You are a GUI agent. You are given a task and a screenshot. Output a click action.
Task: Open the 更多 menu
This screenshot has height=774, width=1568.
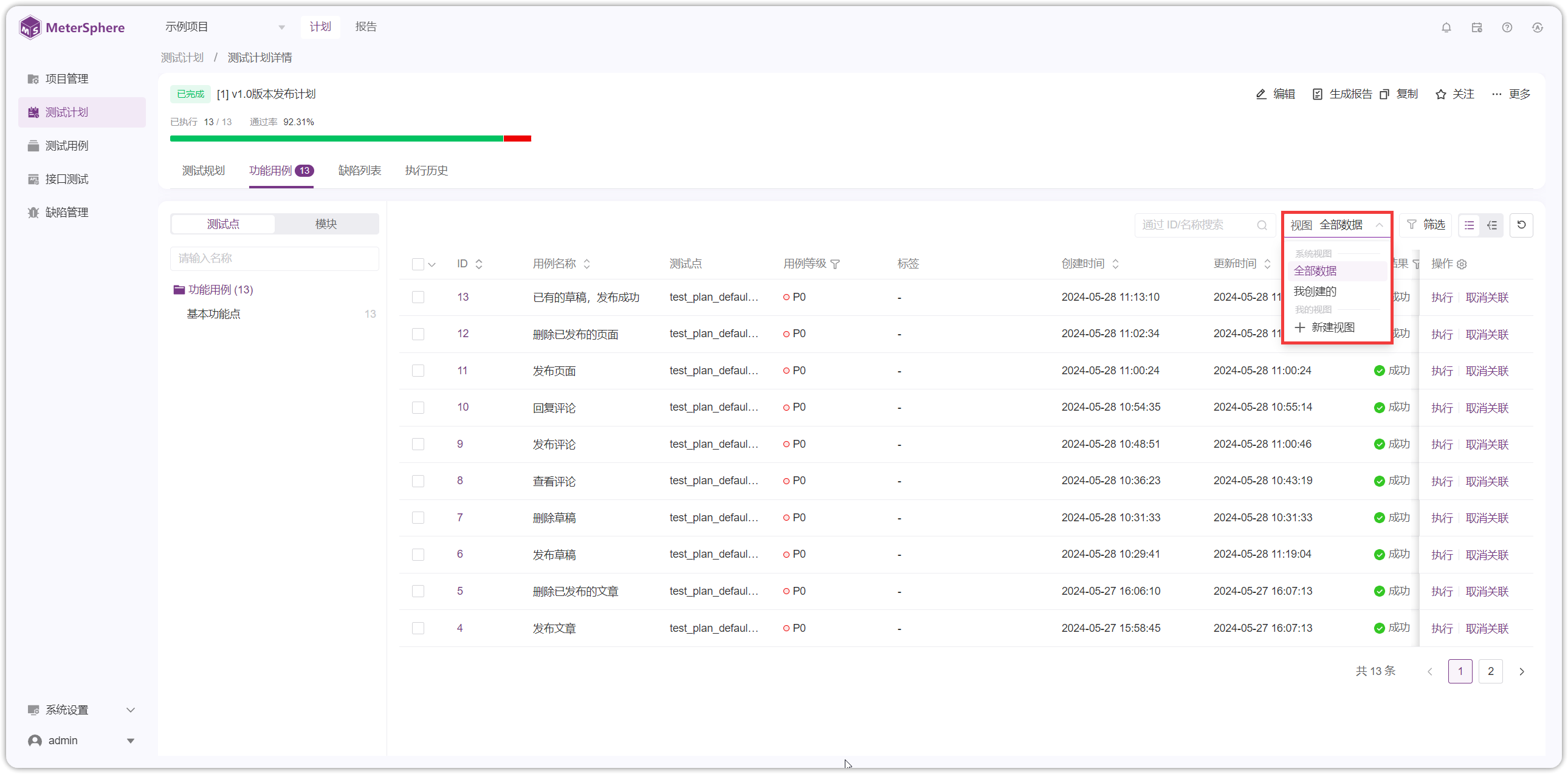[x=1511, y=94]
